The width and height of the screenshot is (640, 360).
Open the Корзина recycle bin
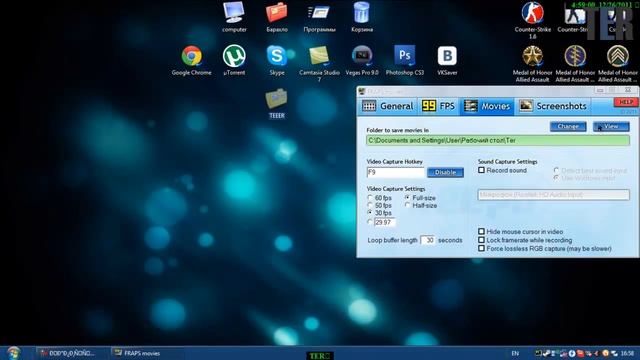(362, 16)
